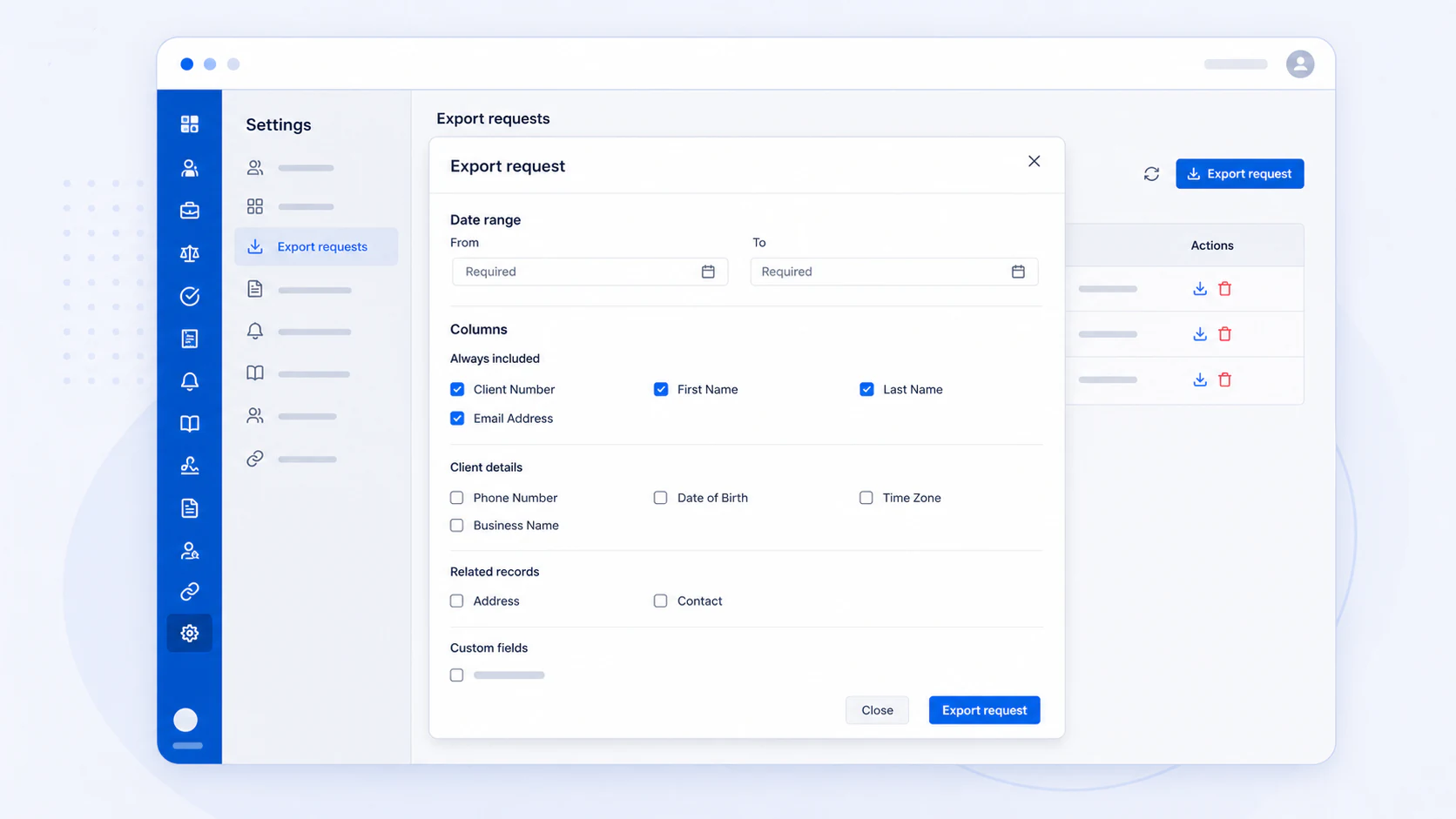Image resolution: width=1456 pixels, height=819 pixels.
Task: Select the briefcase icon in blue navigation bar
Action: click(189, 211)
